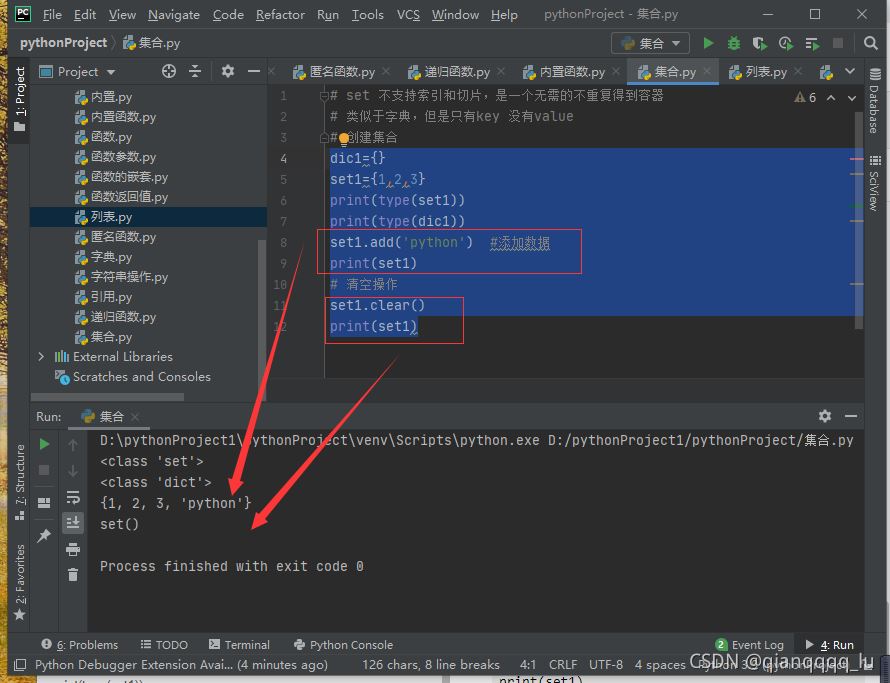Run with Coverage from the top toolbar

(x=760, y=43)
